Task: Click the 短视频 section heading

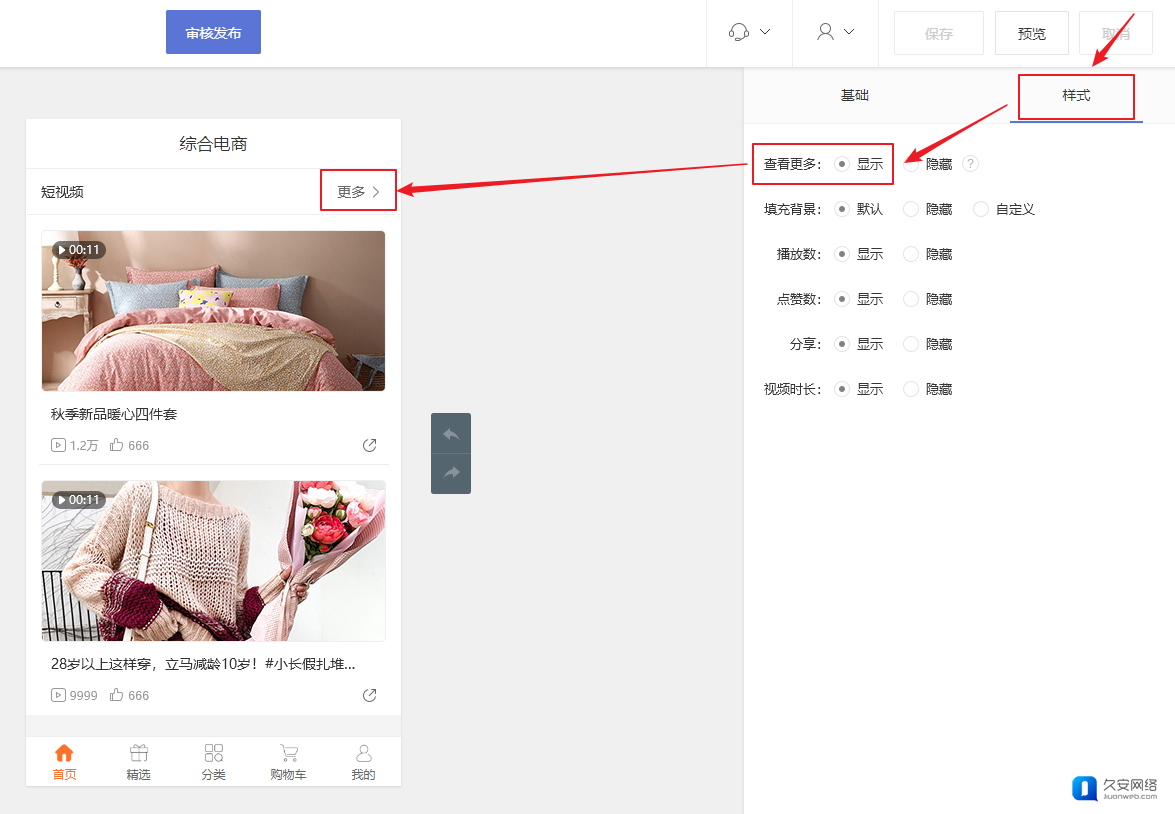Action: click(62, 192)
